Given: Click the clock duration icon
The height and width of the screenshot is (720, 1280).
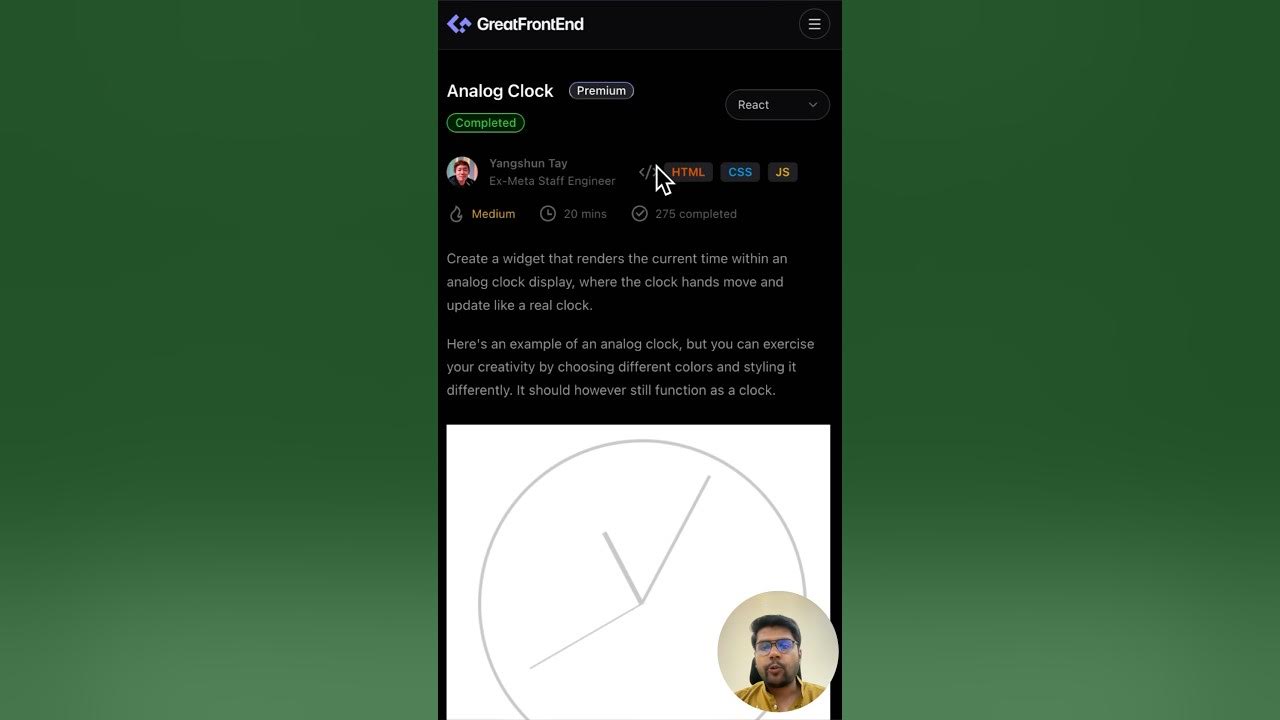Looking at the screenshot, I should click(548, 214).
